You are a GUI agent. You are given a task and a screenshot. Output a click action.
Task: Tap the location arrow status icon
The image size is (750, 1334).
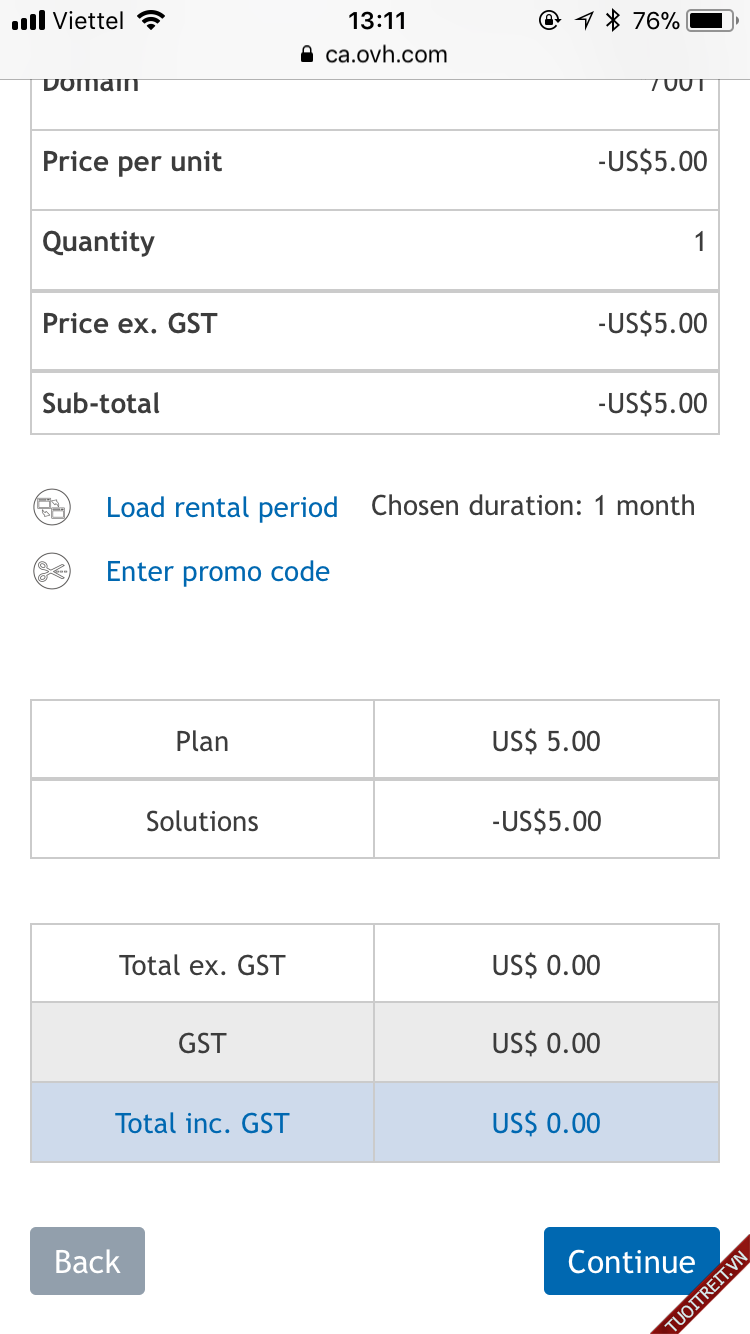click(584, 20)
